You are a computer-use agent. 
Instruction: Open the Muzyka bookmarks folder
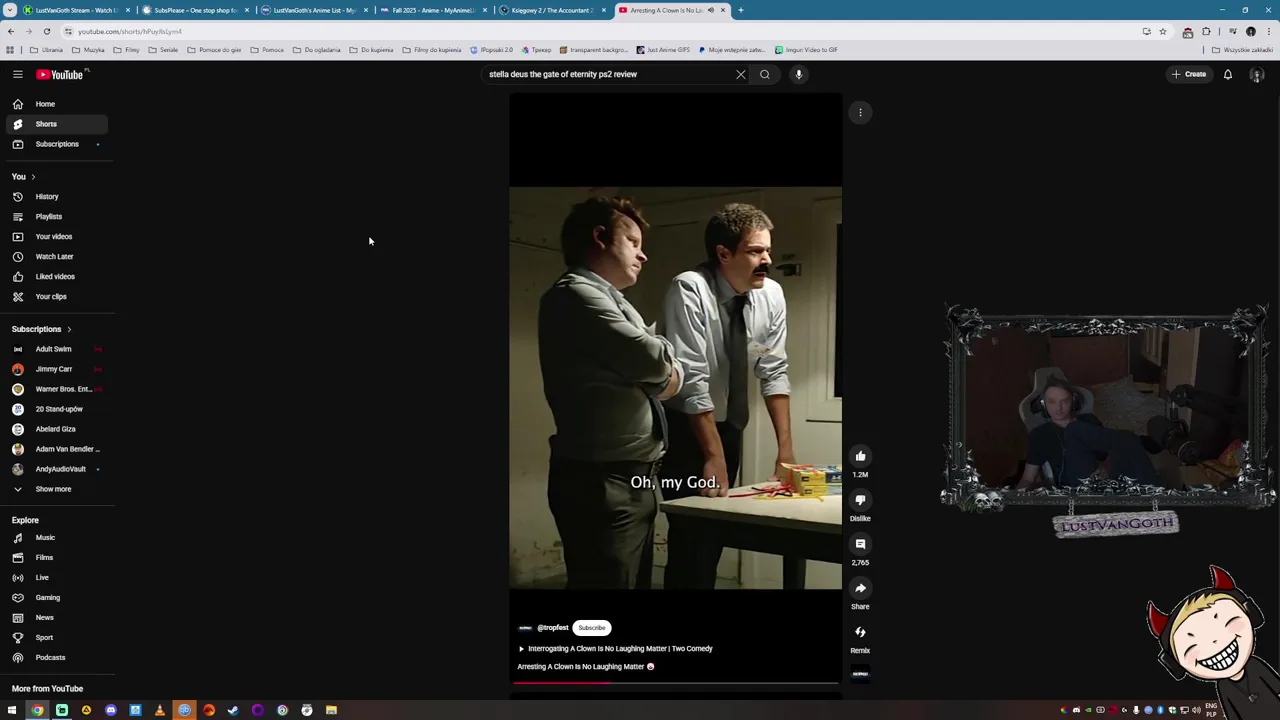pos(88,50)
